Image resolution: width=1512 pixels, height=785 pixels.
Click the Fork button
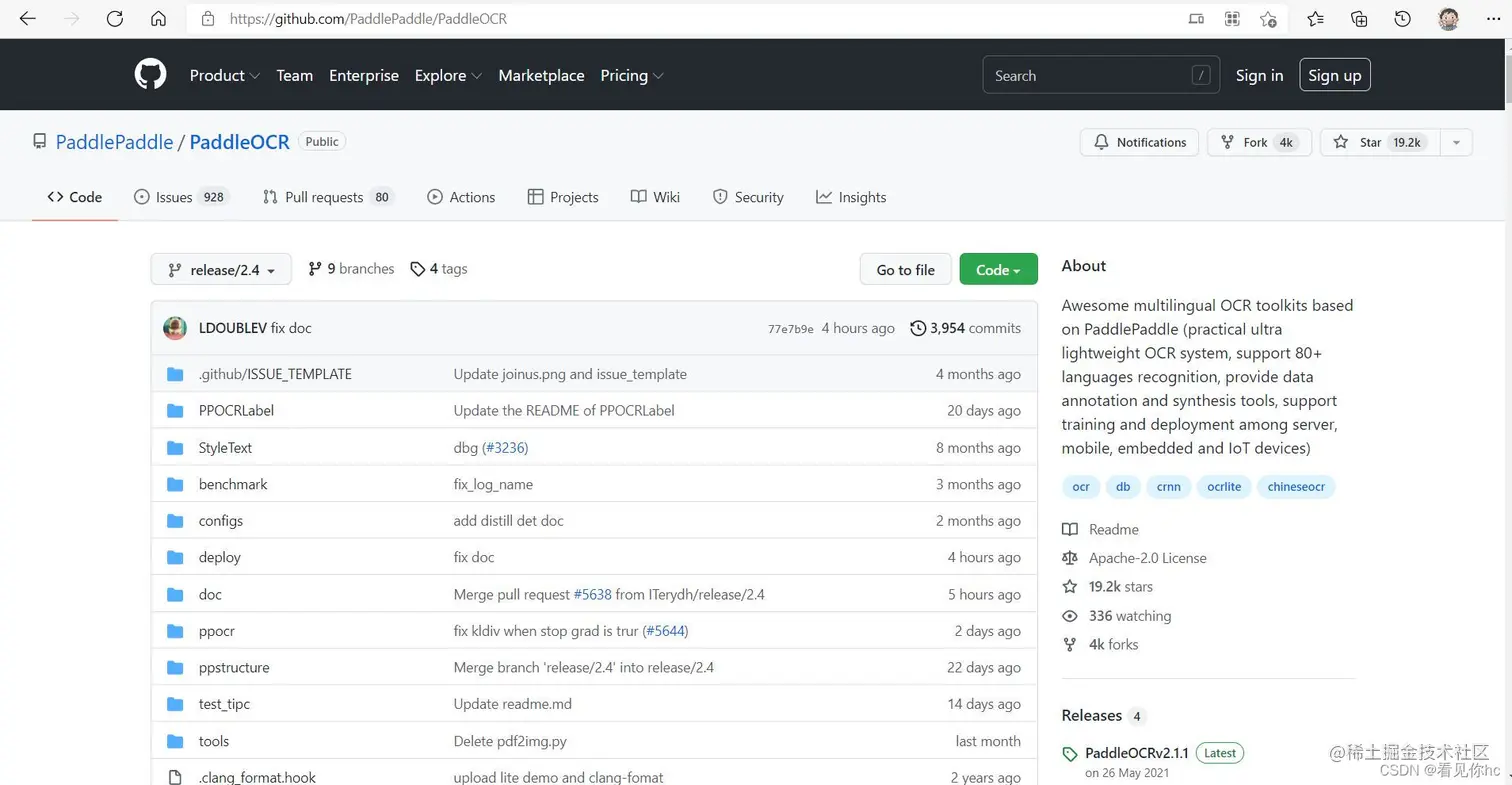(1259, 142)
